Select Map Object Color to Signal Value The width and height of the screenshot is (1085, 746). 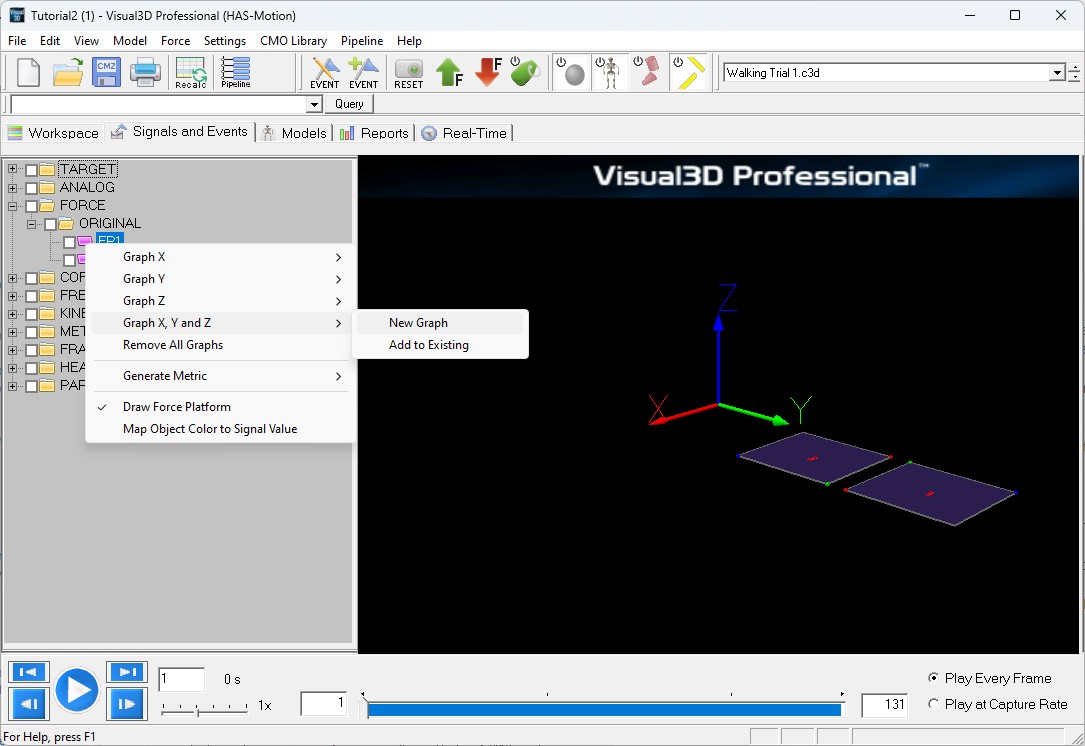(x=220, y=429)
